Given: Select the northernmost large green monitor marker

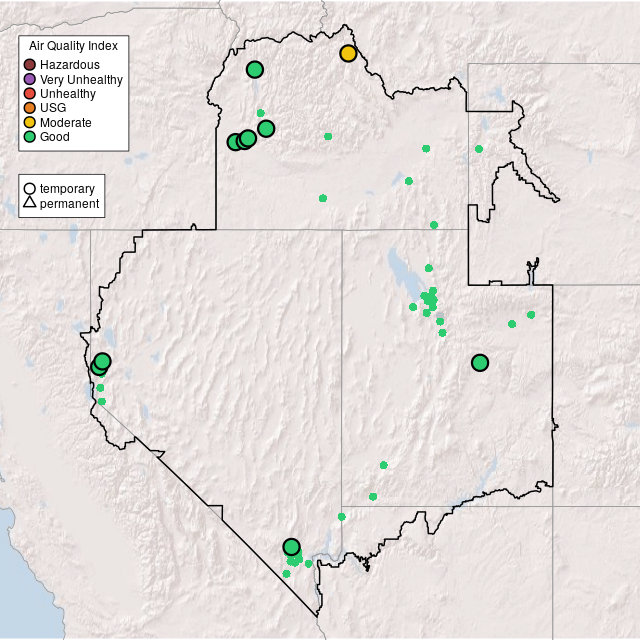Looking at the screenshot, I should coord(255,69).
